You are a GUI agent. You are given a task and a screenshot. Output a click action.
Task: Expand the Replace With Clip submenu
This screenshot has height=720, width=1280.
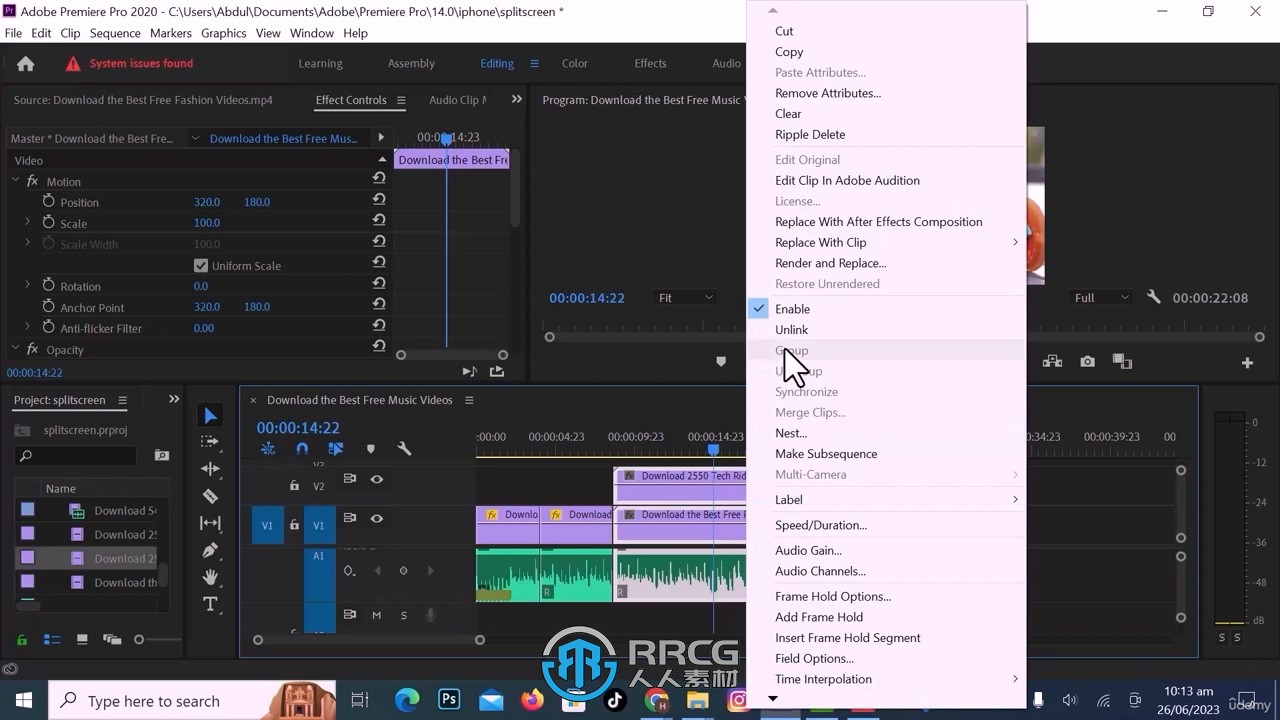point(1015,243)
